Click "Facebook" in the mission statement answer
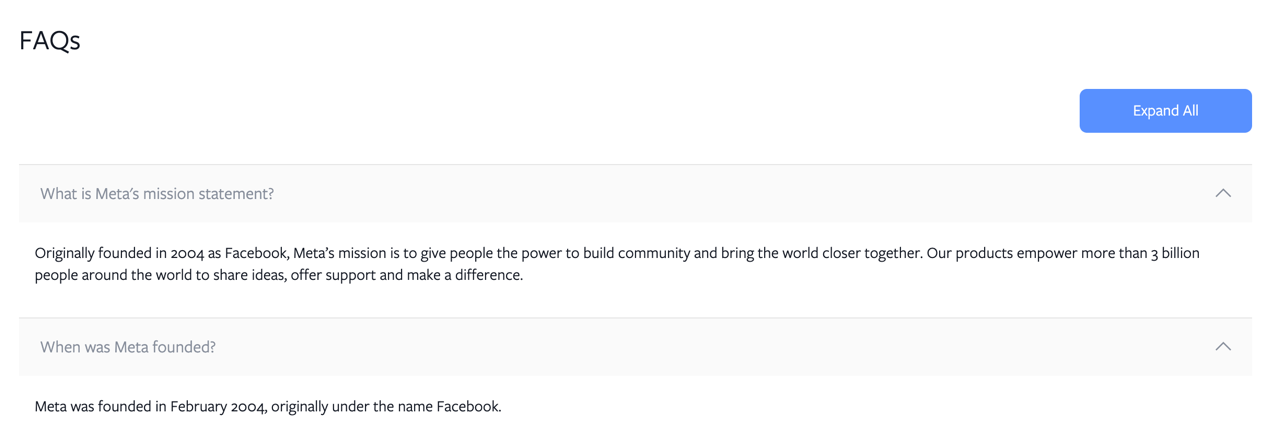 click(x=256, y=253)
